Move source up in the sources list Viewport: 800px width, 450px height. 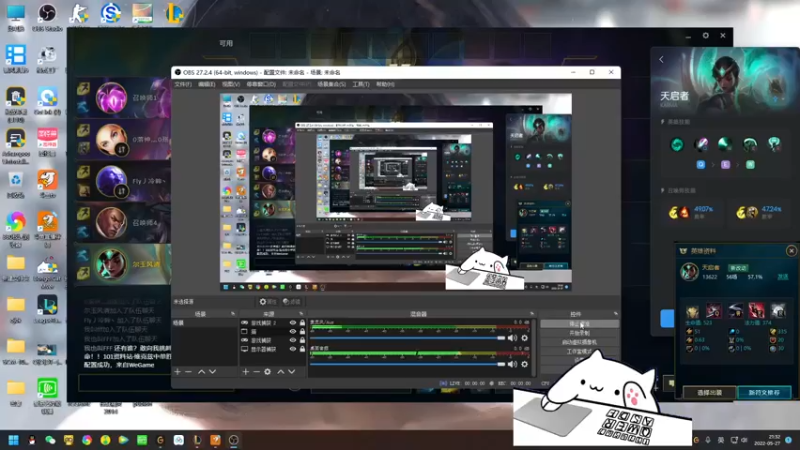(x=280, y=372)
